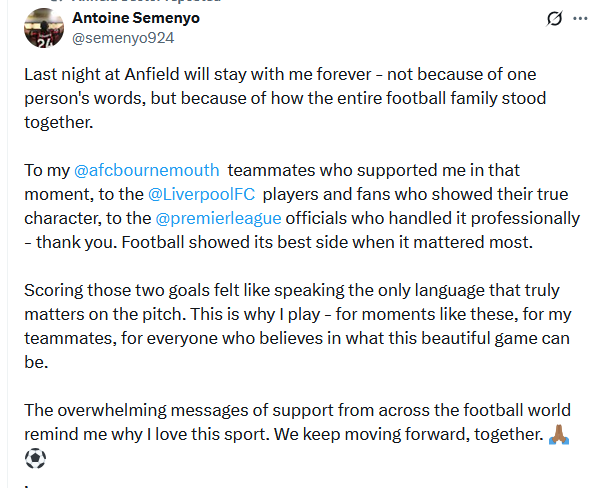
Task: Click the folded hands emoji
Action: pos(558,434)
